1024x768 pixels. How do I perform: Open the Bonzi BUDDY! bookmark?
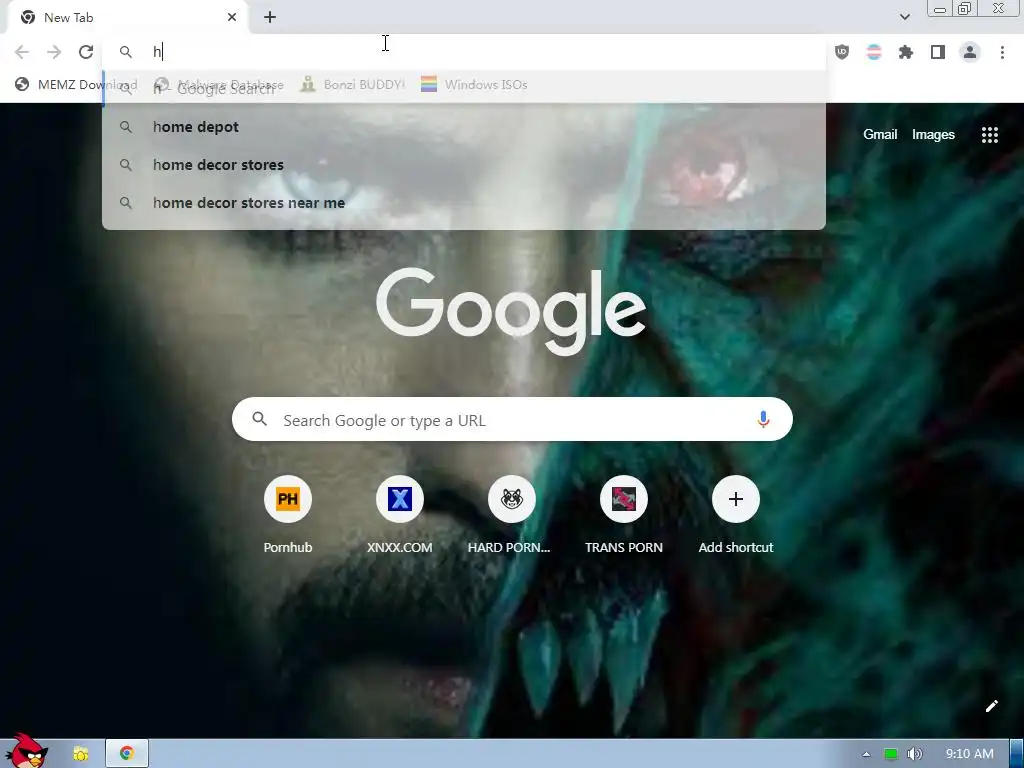click(353, 84)
